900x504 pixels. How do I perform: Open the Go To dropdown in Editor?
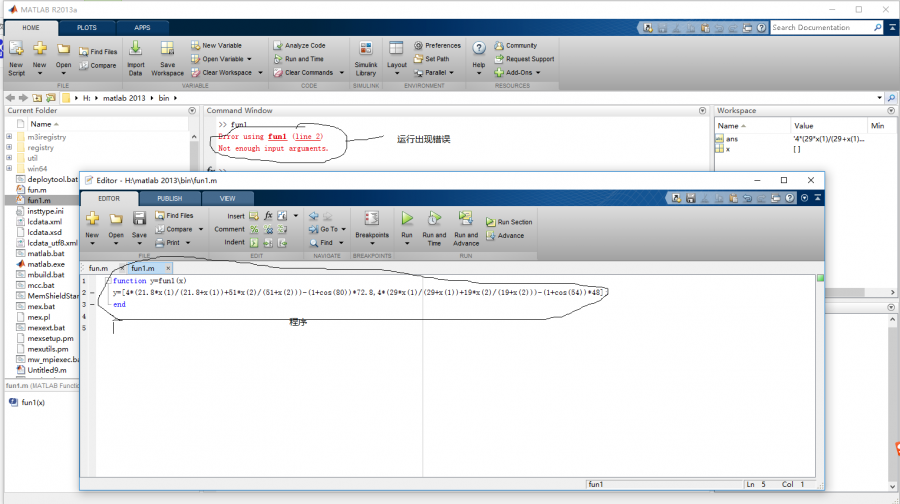click(344, 229)
